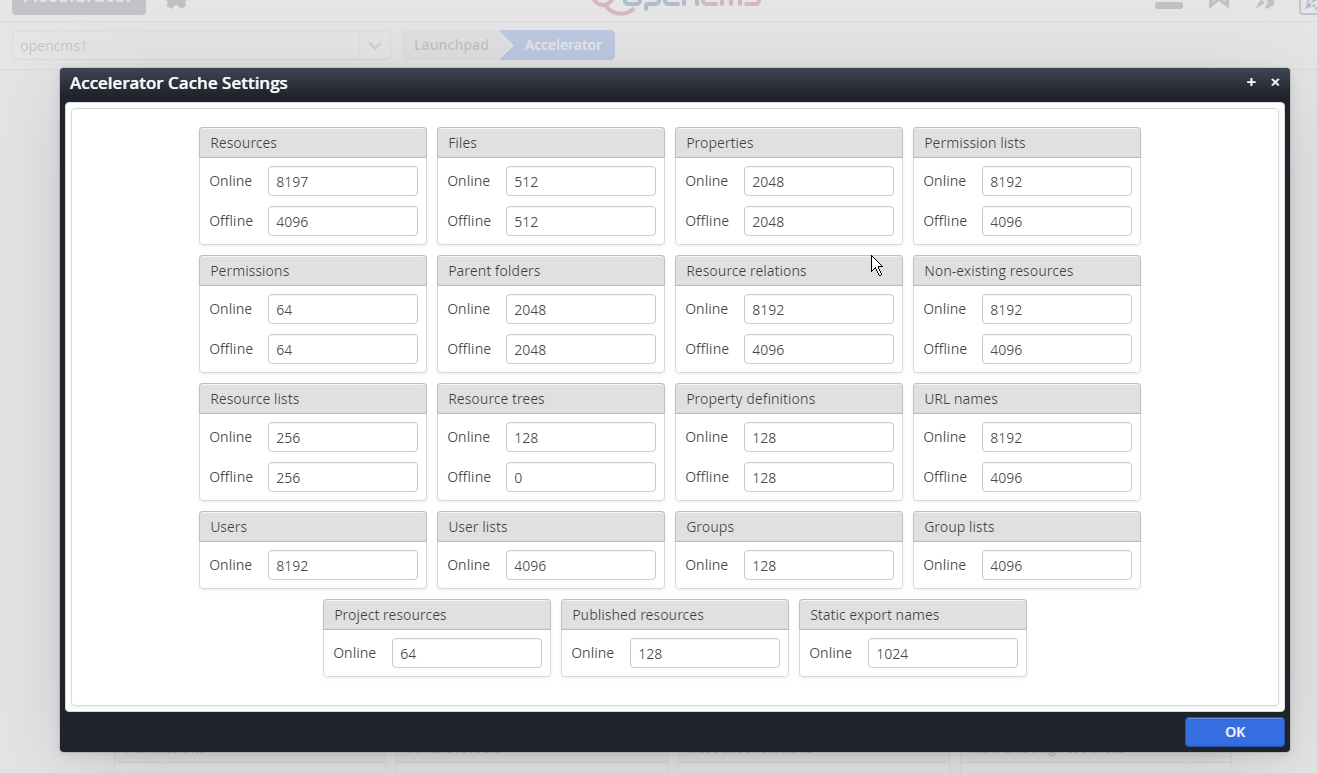The image size is (1317, 773).
Task: Click the Parent folders header
Action: tap(551, 271)
